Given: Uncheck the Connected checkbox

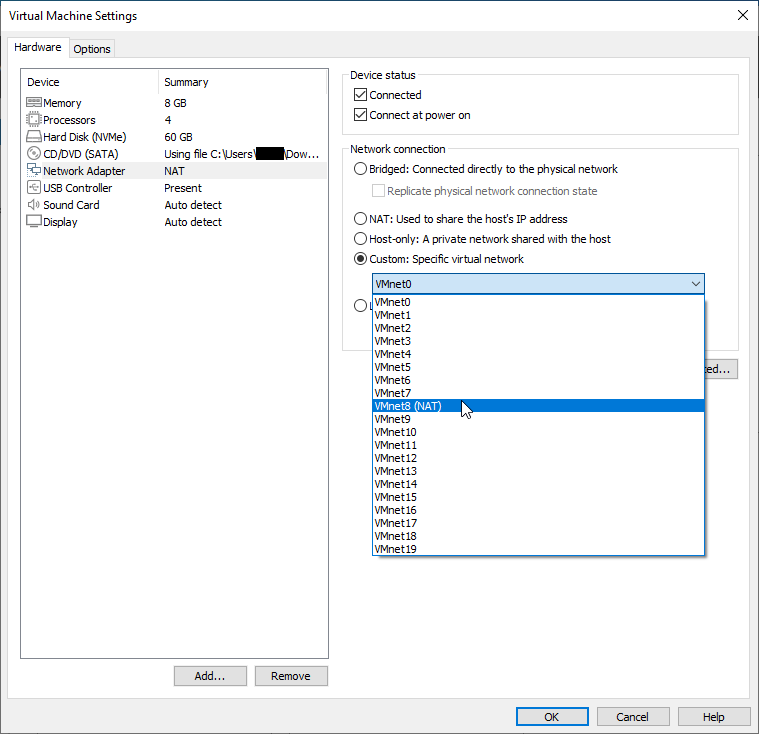Looking at the screenshot, I should click(x=360, y=95).
